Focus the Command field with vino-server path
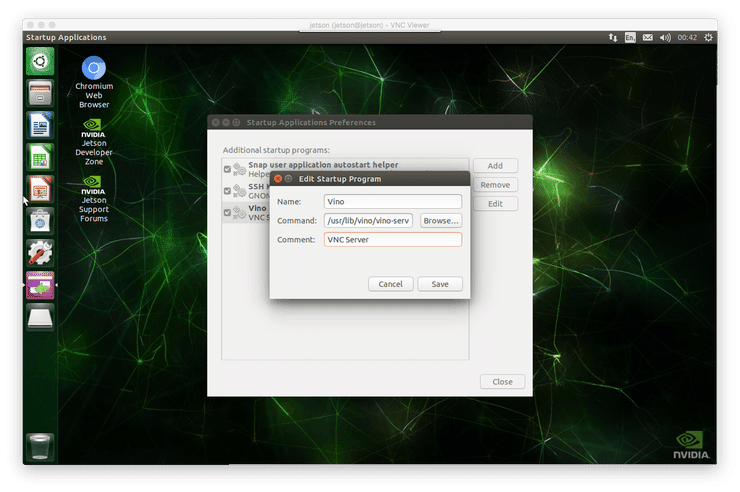740x492 pixels. (x=368, y=220)
